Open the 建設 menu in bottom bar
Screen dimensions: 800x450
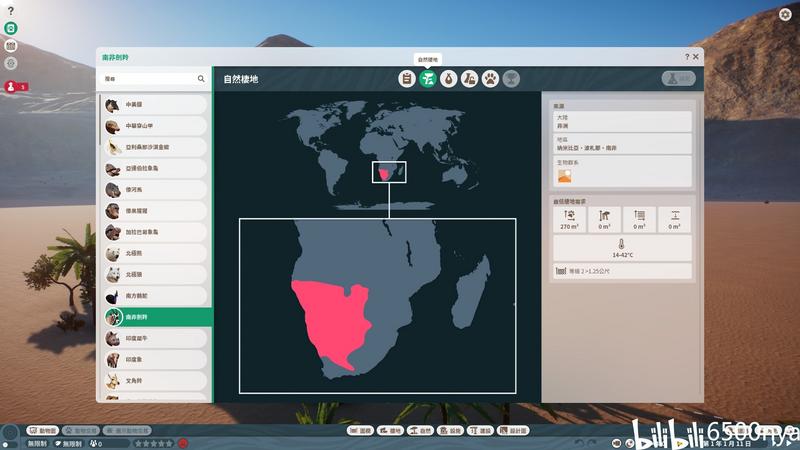point(481,431)
